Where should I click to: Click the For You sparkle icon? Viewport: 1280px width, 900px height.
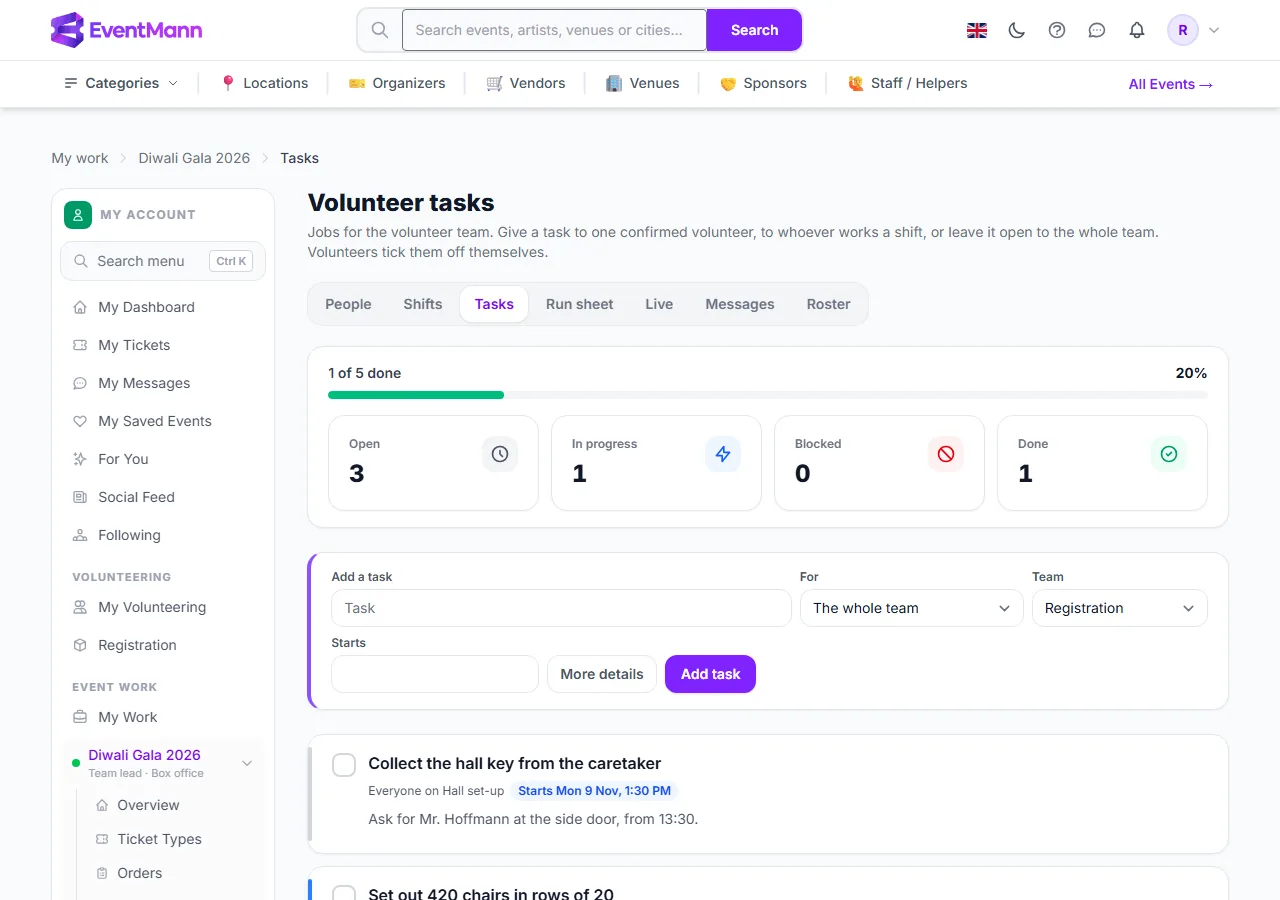[80, 459]
